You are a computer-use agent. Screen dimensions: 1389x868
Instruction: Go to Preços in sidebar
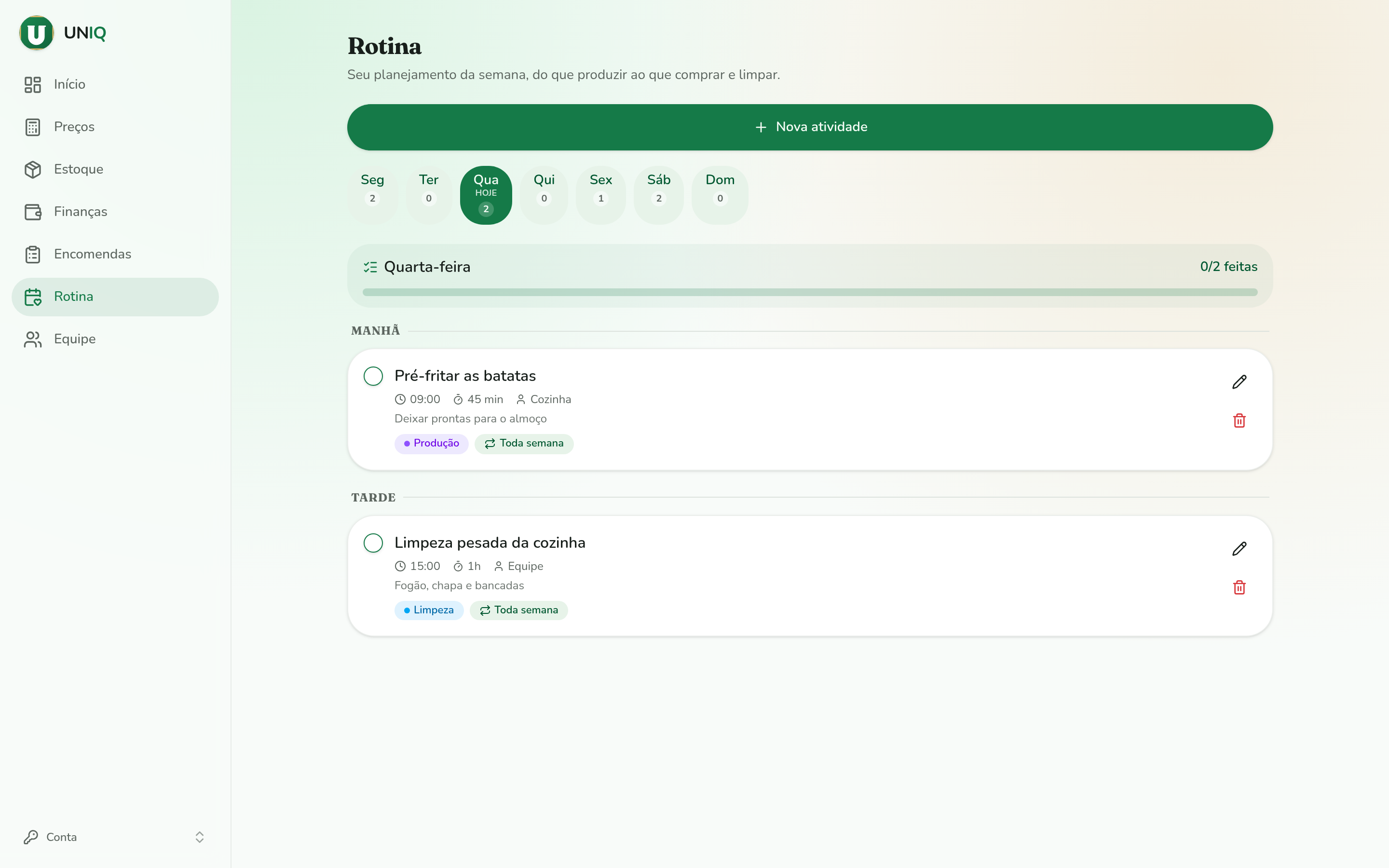click(115, 127)
